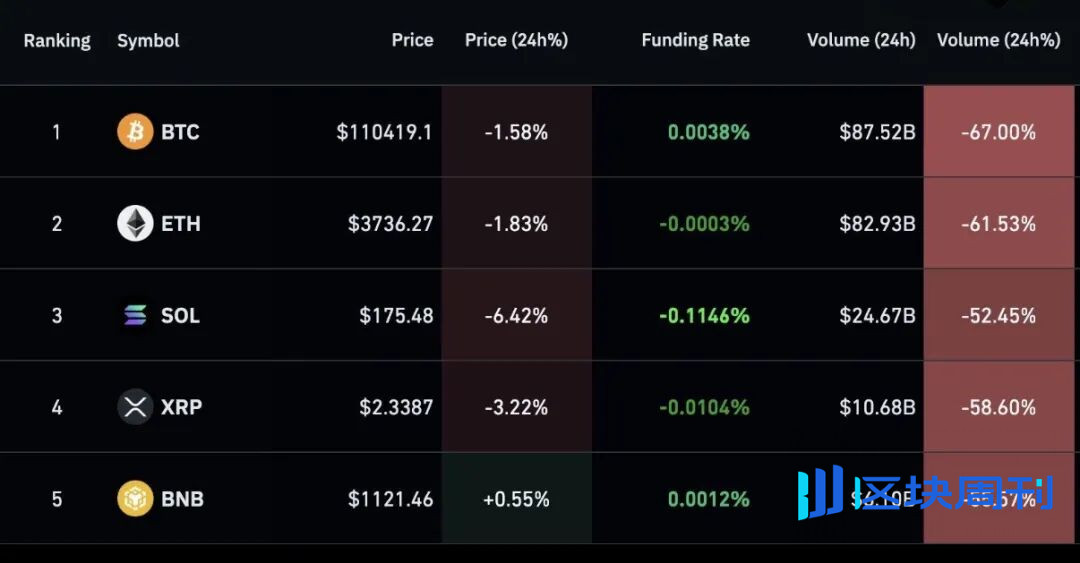Viewport: 1080px width, 563px height.
Task: Sort by Price (24h%) header
Action: (x=516, y=41)
